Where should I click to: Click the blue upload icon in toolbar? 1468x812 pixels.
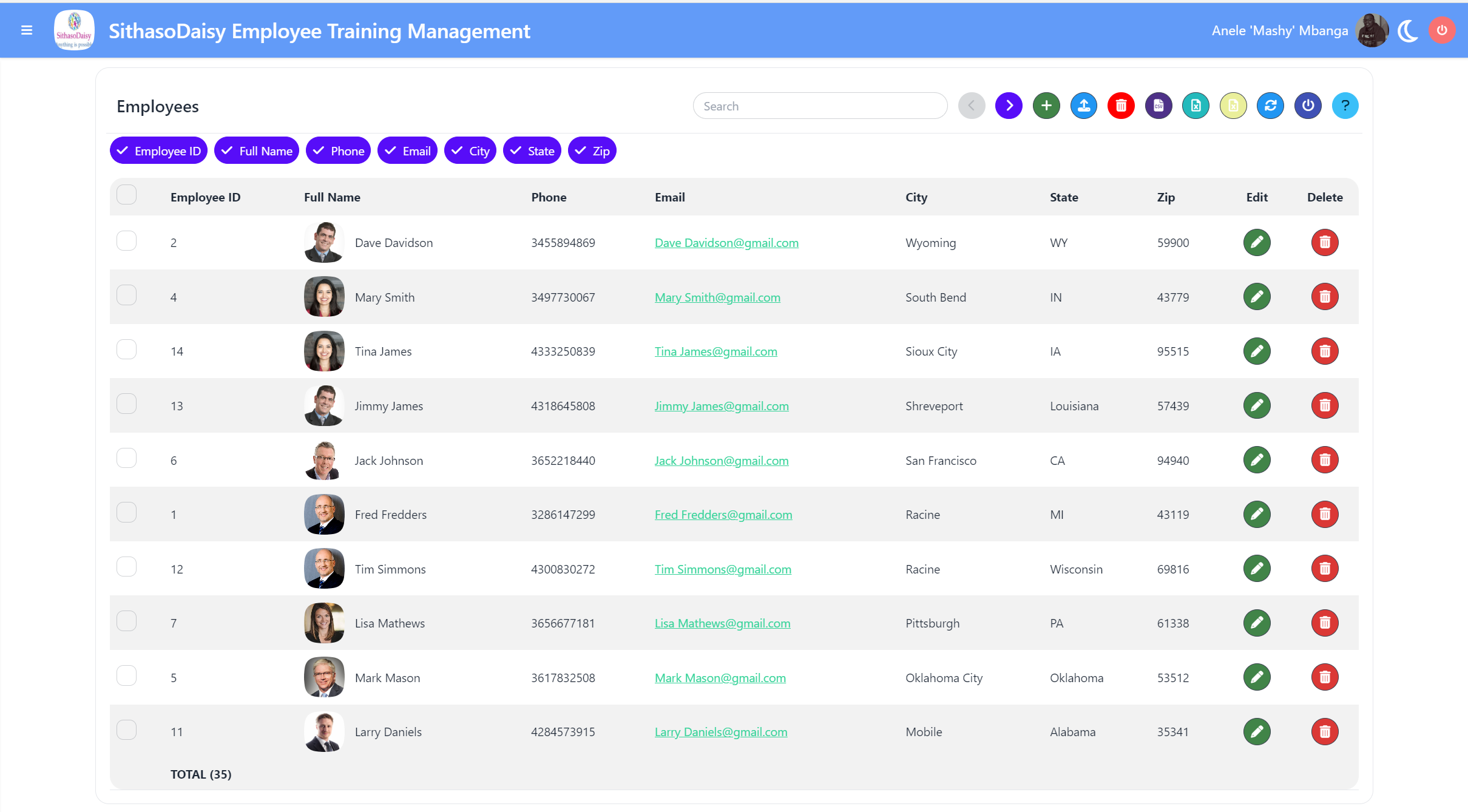coord(1084,106)
